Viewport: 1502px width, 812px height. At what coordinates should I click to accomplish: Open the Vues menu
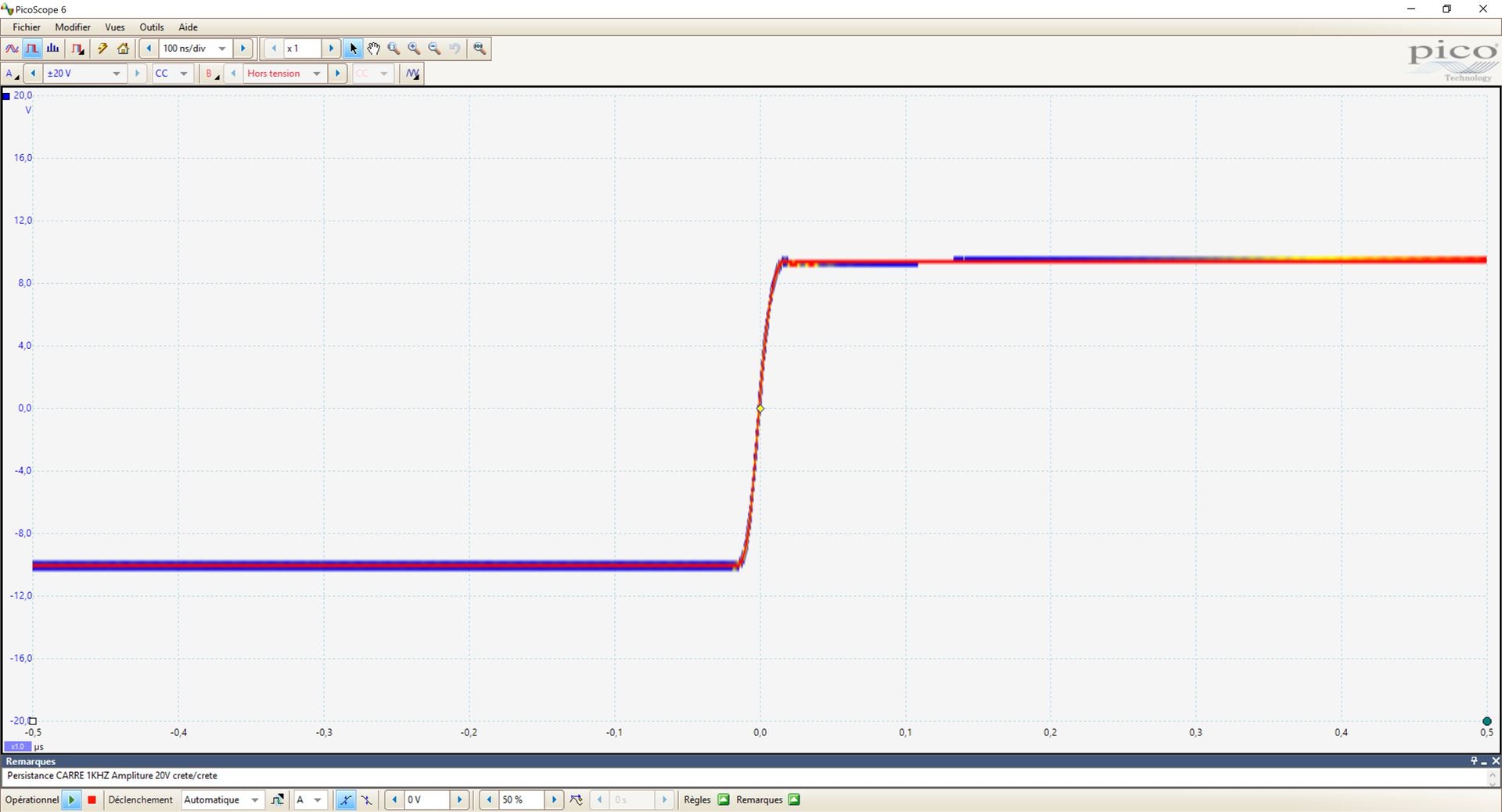[115, 27]
